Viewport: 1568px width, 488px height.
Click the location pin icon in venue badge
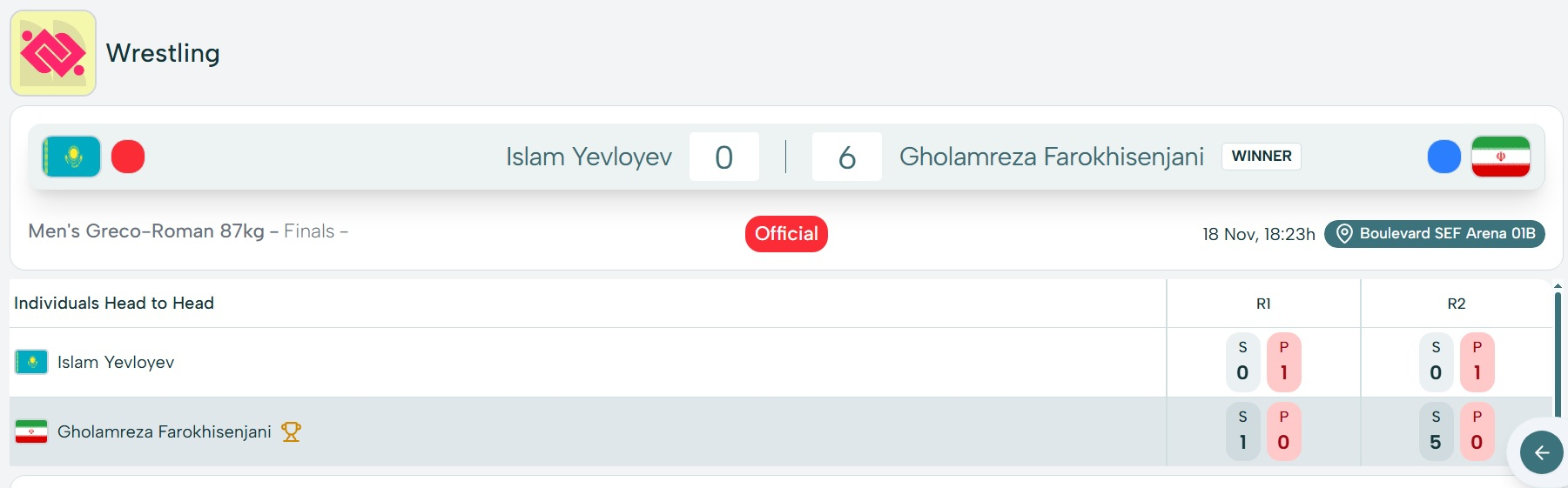(x=1343, y=234)
